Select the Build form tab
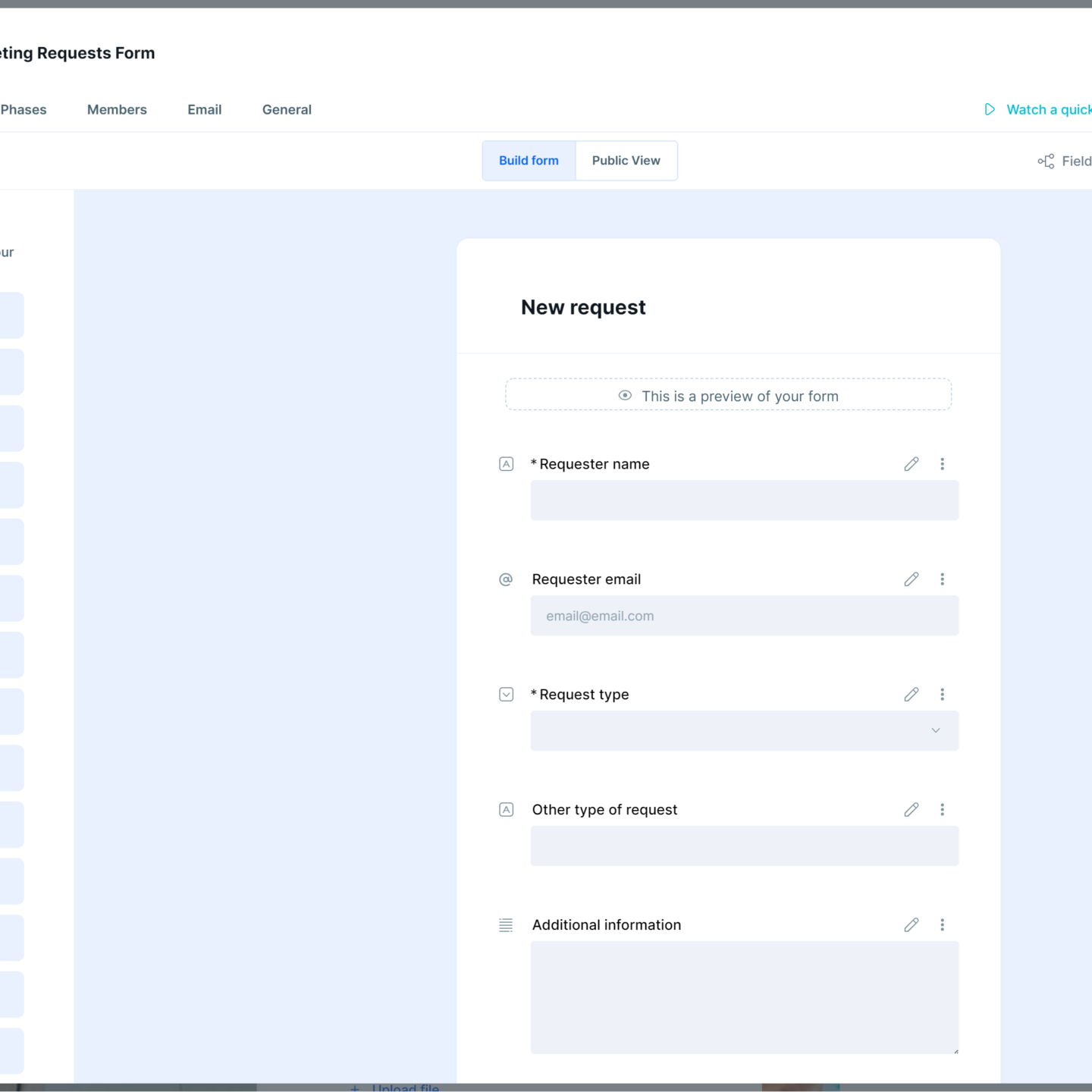Screen dimensions: 1092x1092 point(529,161)
